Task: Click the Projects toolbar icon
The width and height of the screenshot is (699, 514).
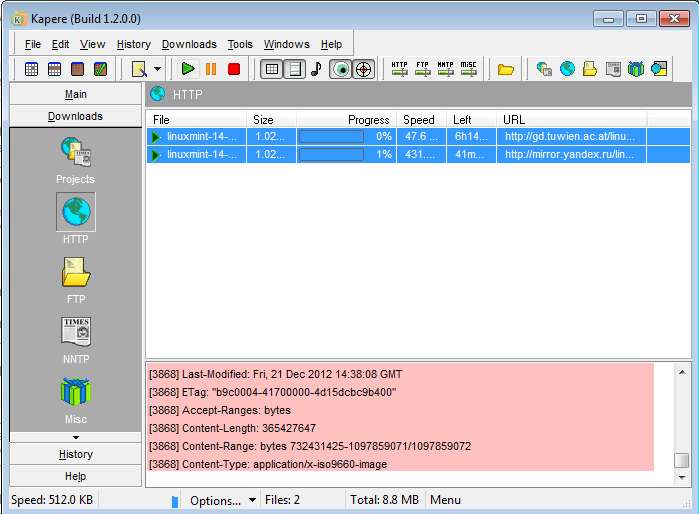Action: (544, 69)
